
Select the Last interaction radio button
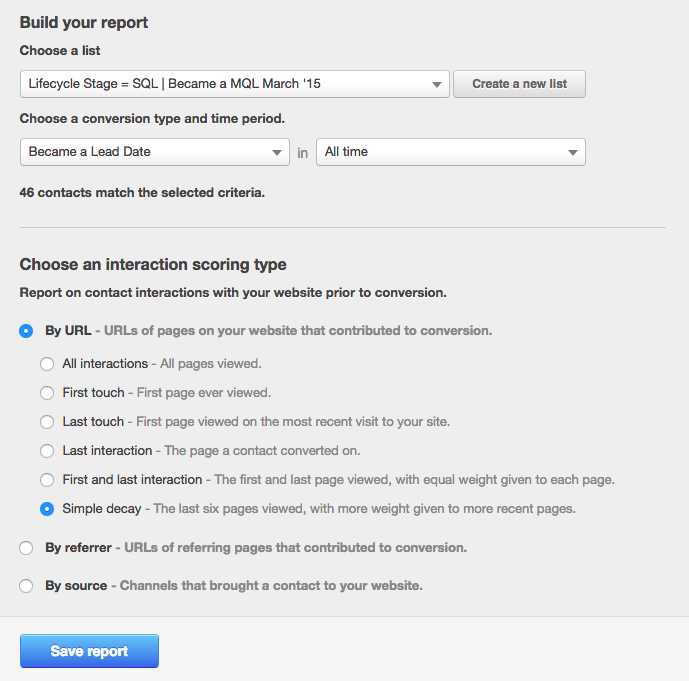[47, 451]
